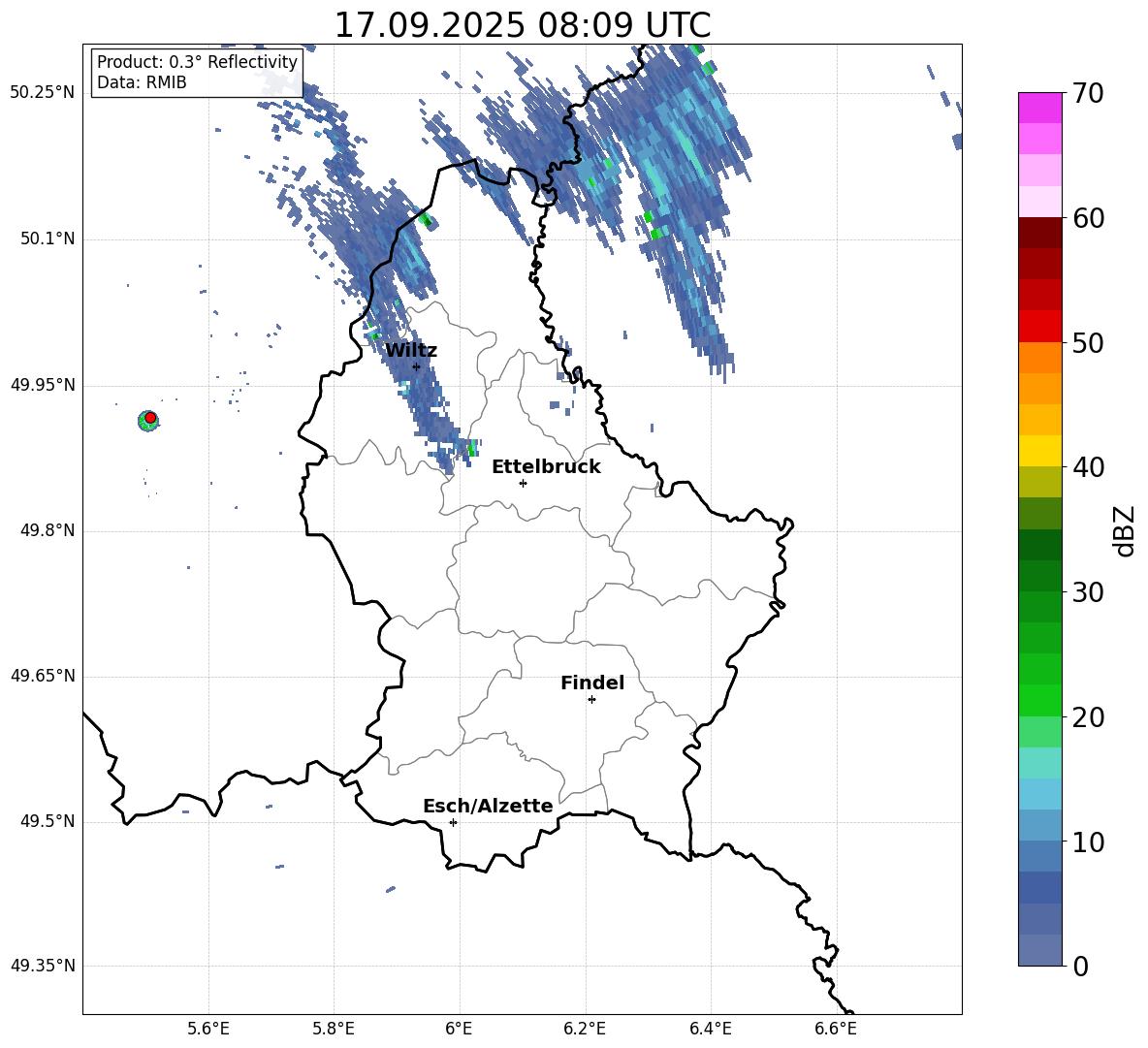Pick the bright green swatch just above 20 dBZ
Screen dimensions: 1148x1048
pos(1039,700)
